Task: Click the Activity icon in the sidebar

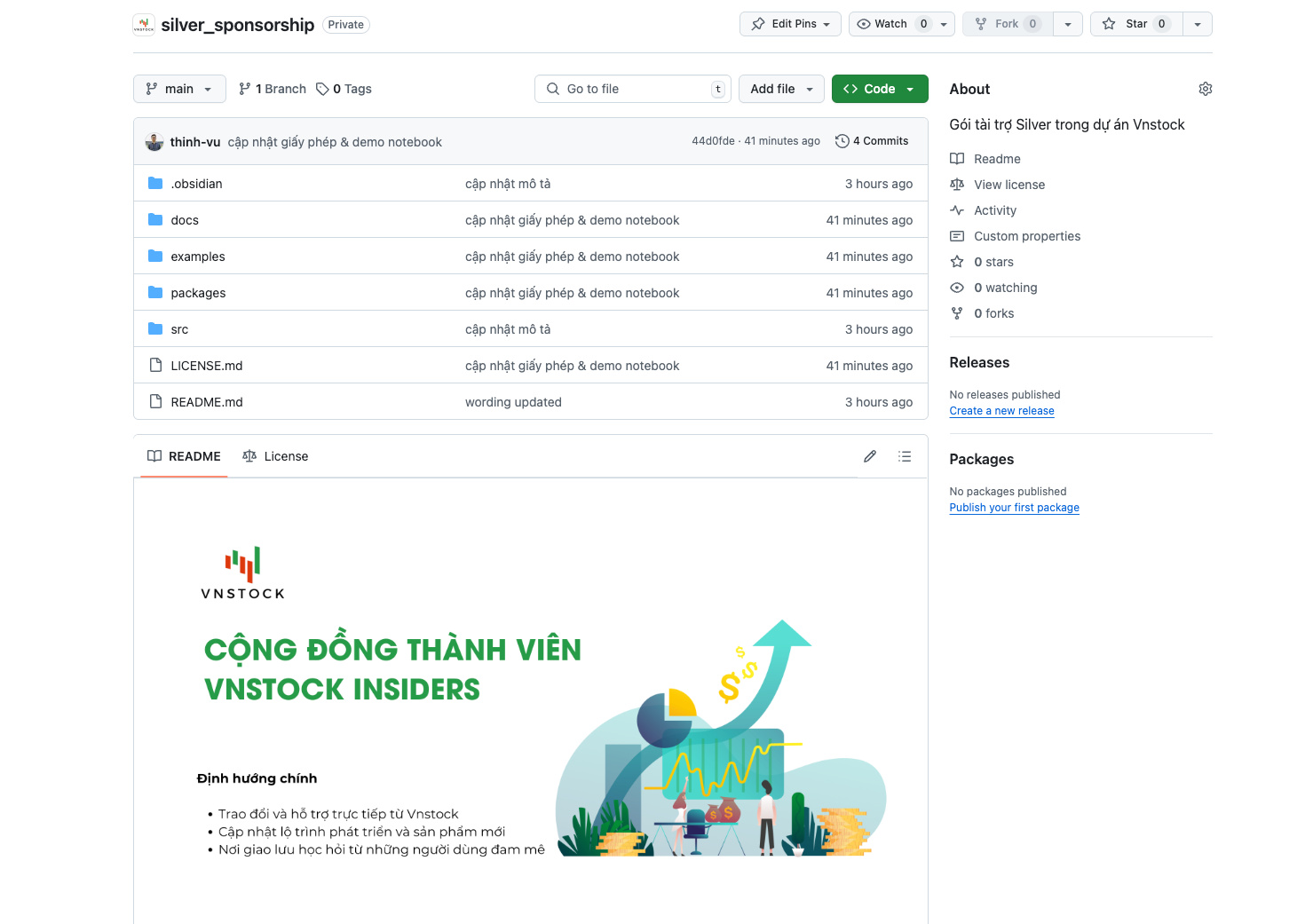Action: click(957, 210)
